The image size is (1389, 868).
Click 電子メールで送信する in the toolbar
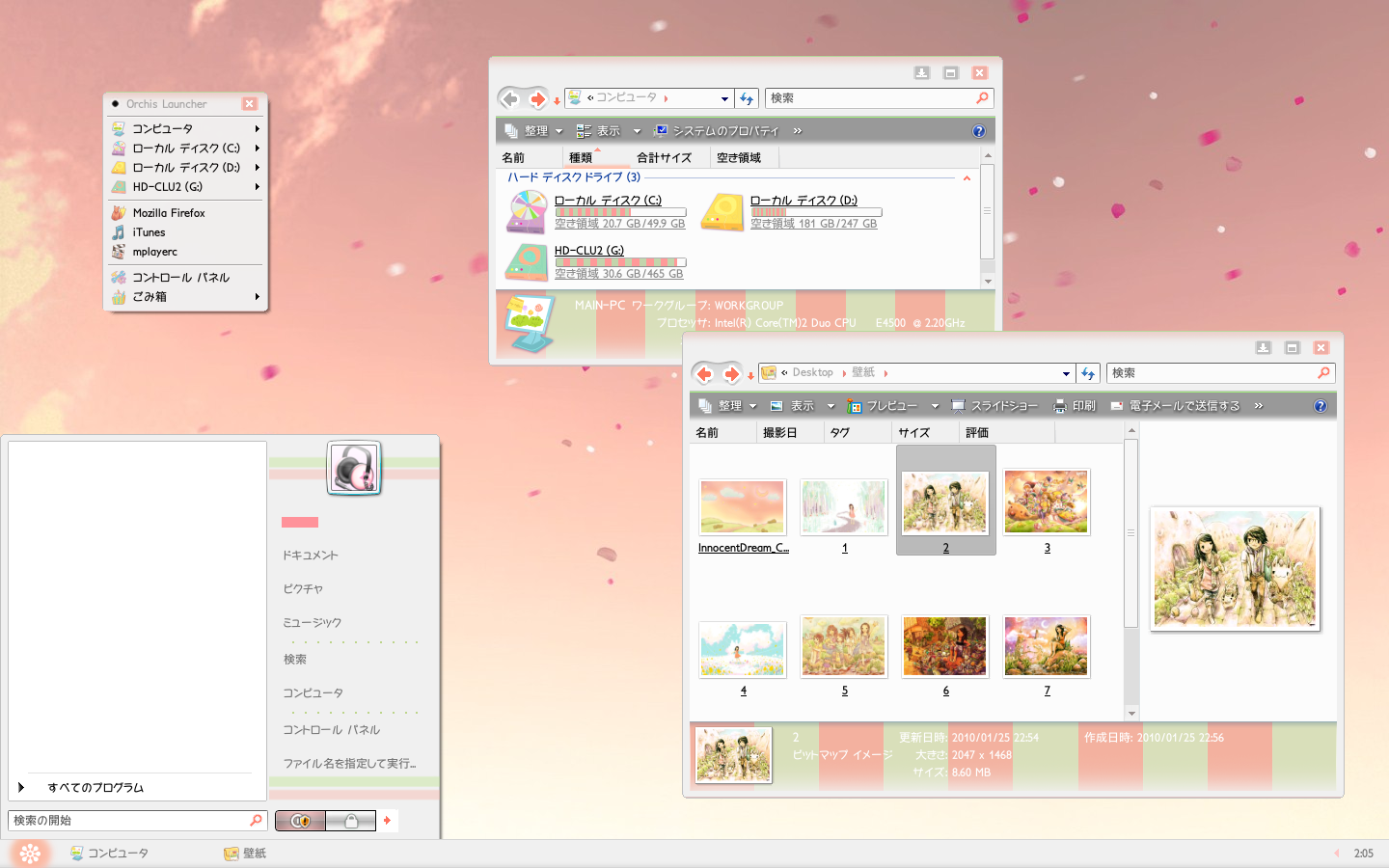coord(1175,406)
